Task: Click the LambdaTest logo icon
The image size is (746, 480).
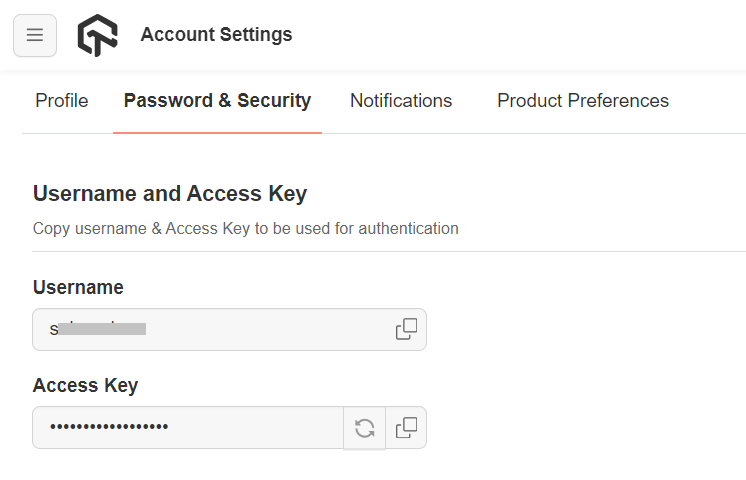Action: coord(97,36)
